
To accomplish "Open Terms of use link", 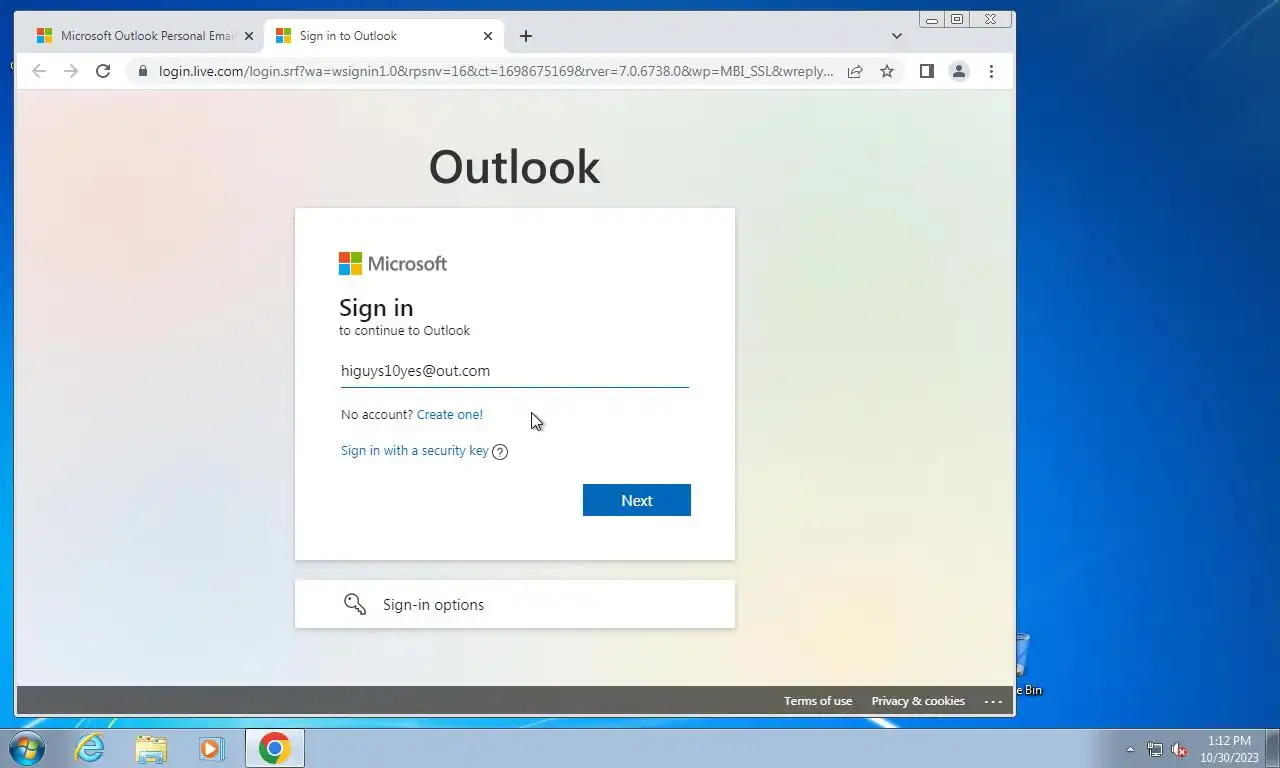I will (818, 701).
